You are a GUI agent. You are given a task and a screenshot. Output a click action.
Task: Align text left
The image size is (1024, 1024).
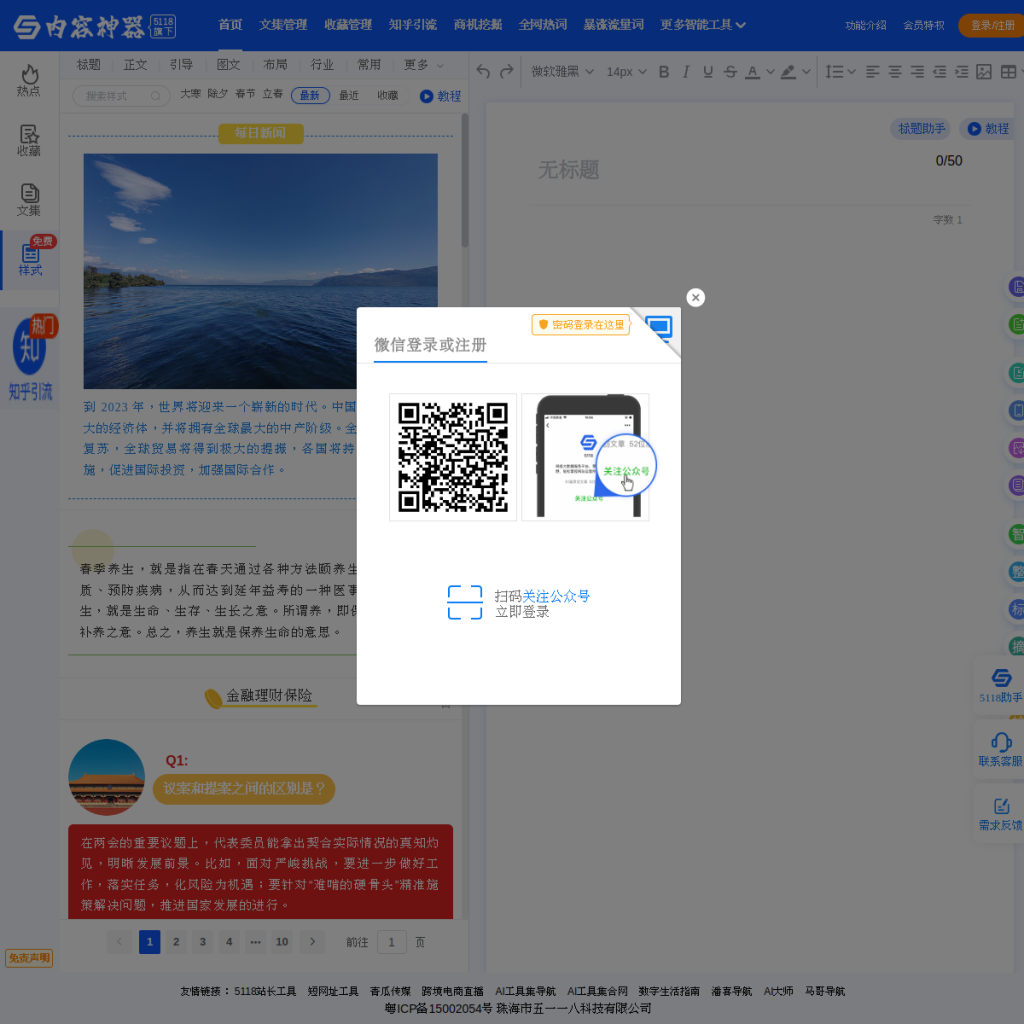(872, 72)
